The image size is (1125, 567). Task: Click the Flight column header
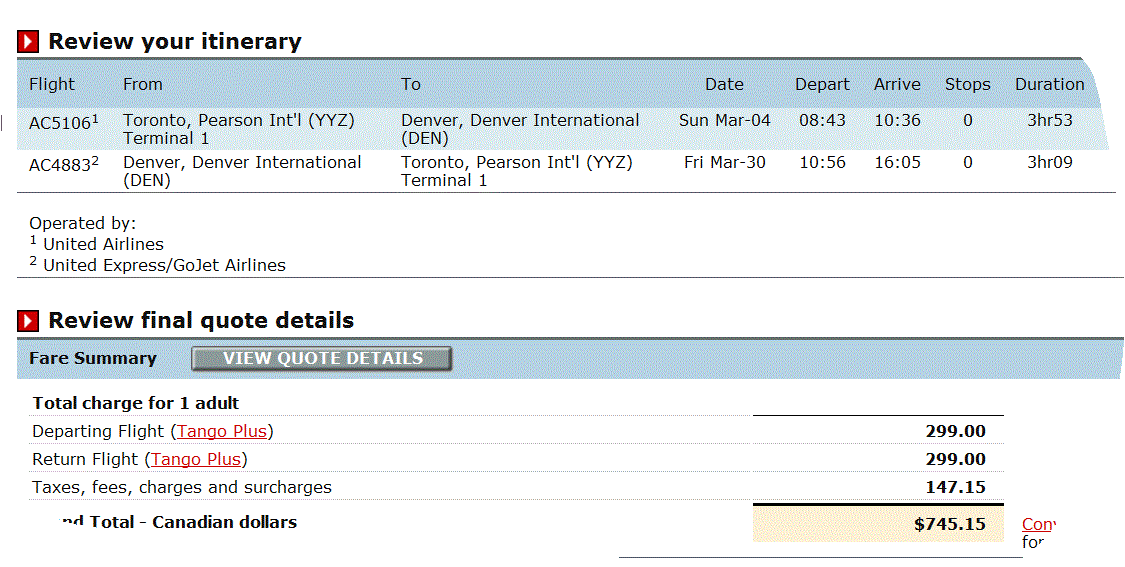pos(52,84)
